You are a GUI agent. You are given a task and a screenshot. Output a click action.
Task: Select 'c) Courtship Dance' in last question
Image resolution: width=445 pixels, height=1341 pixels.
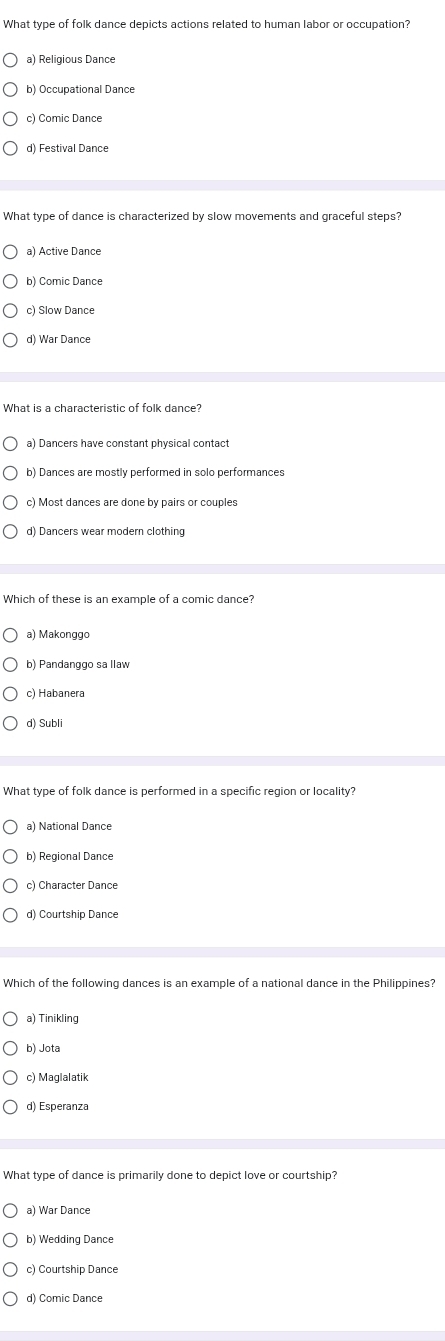(x=11, y=1270)
